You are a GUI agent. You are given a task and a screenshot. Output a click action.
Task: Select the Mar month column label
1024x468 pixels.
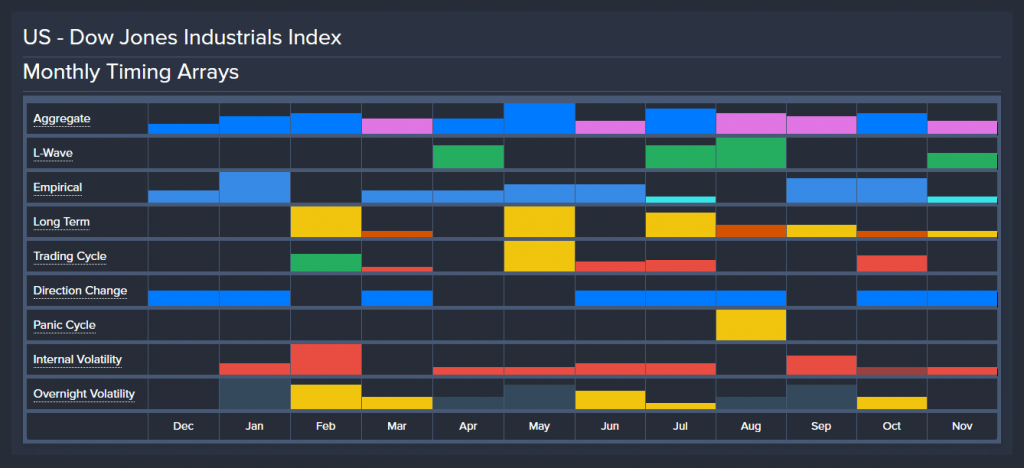pyautogui.click(x=396, y=426)
